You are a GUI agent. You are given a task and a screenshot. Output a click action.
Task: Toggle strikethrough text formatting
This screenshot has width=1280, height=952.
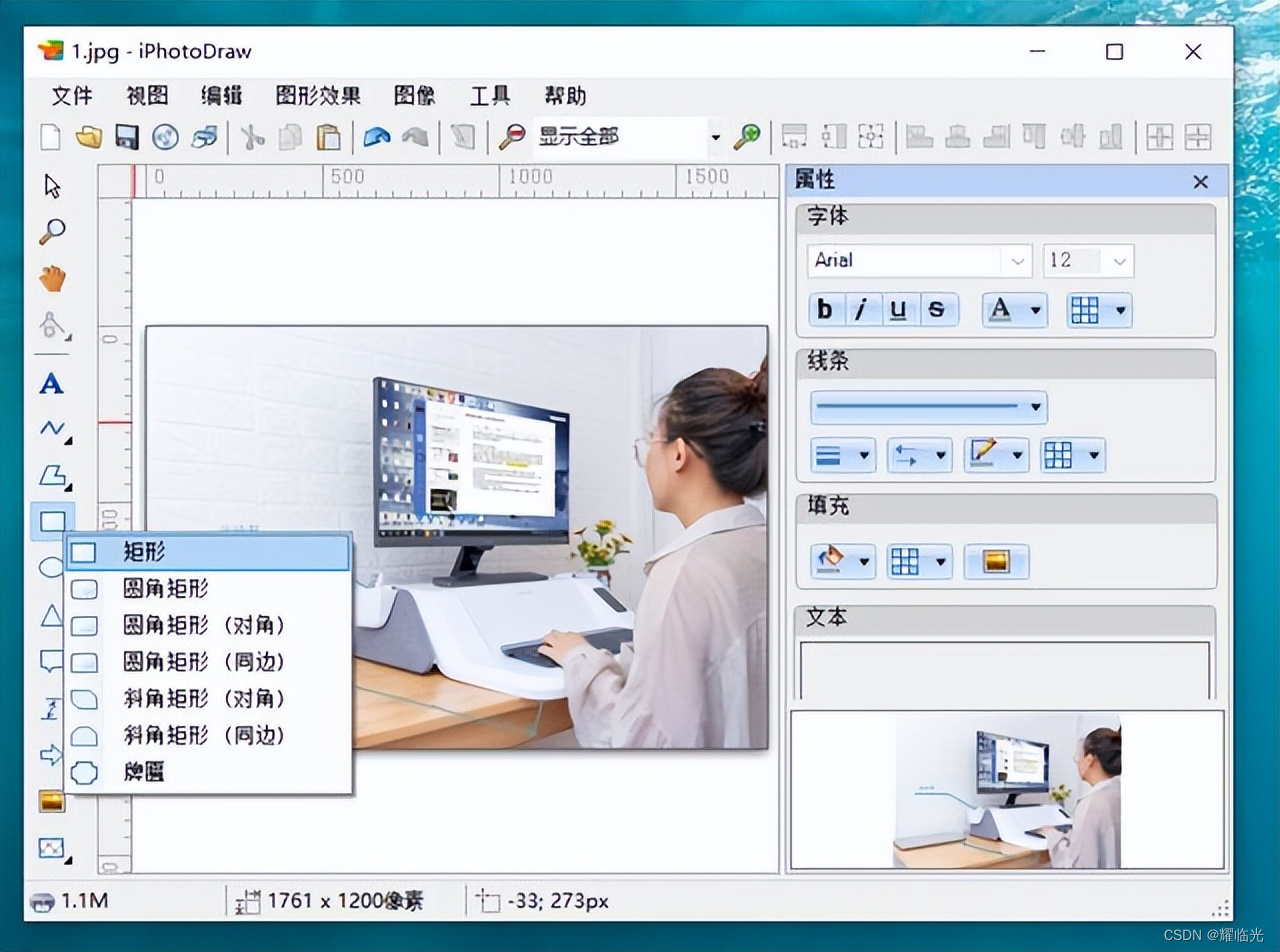click(937, 310)
